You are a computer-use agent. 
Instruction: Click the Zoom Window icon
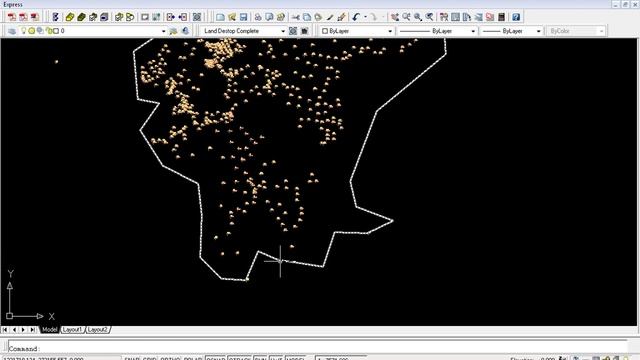click(x=418, y=17)
